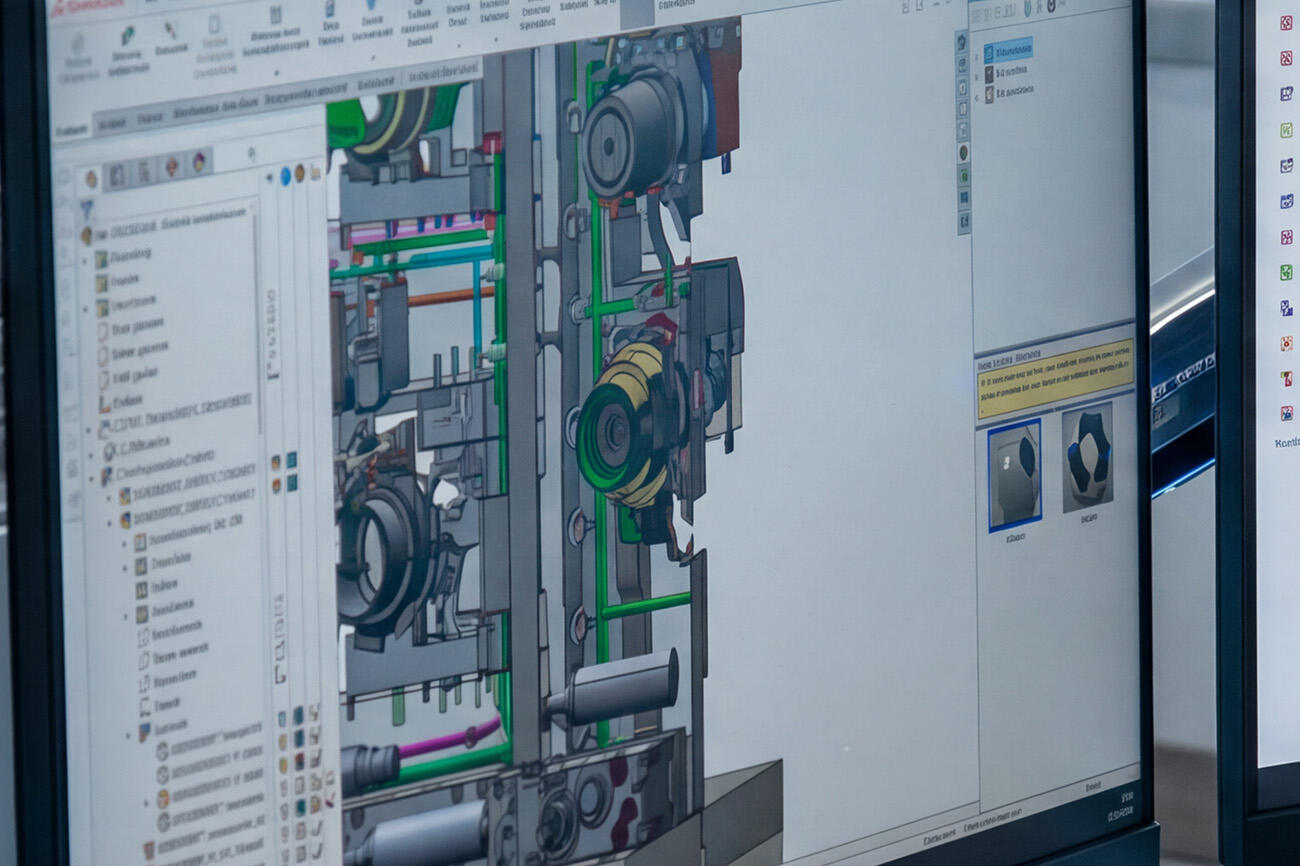Image resolution: width=1300 pixels, height=866 pixels.
Task: Click the orange icon in the right monitor's icon column
Action: coord(1286,343)
